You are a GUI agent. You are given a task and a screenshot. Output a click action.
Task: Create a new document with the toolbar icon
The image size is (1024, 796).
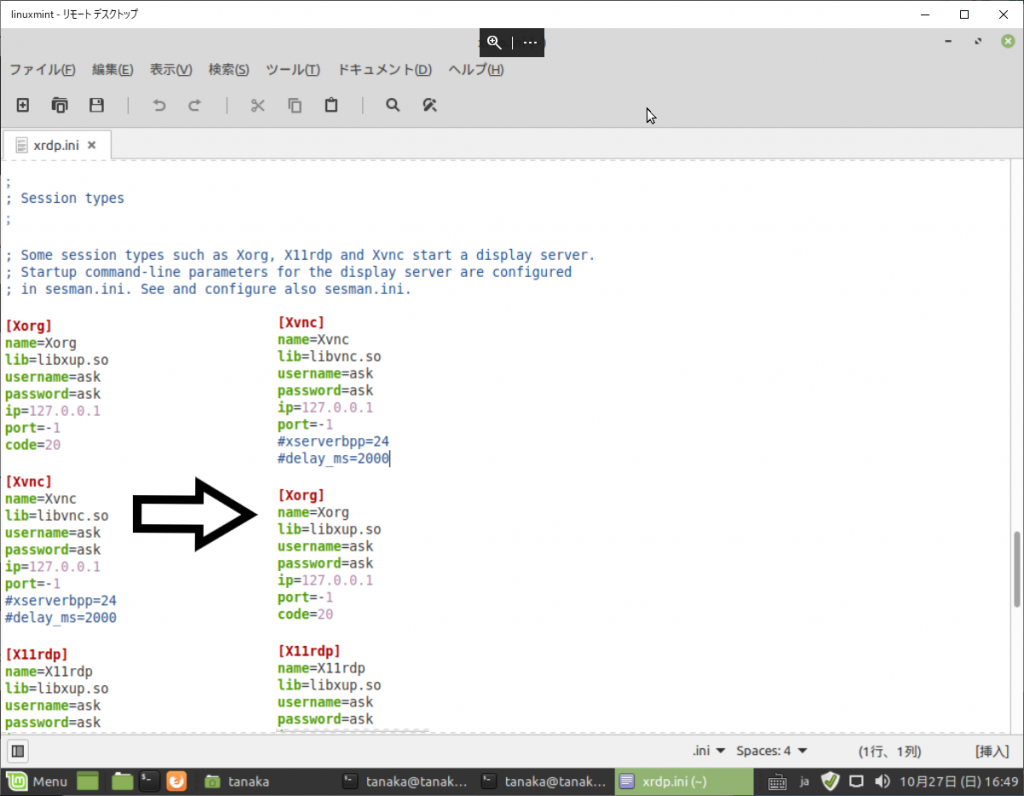pos(23,105)
